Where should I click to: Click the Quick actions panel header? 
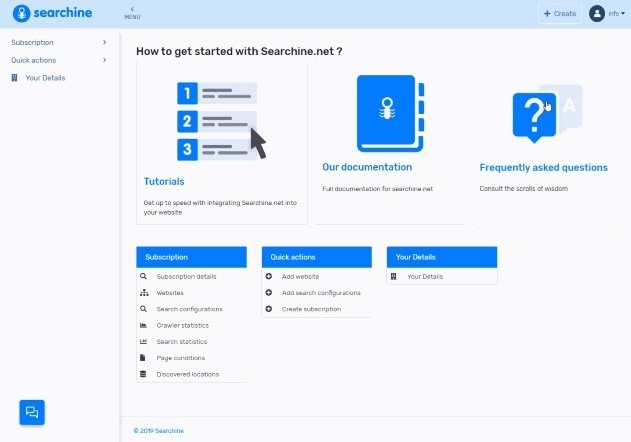pos(317,257)
